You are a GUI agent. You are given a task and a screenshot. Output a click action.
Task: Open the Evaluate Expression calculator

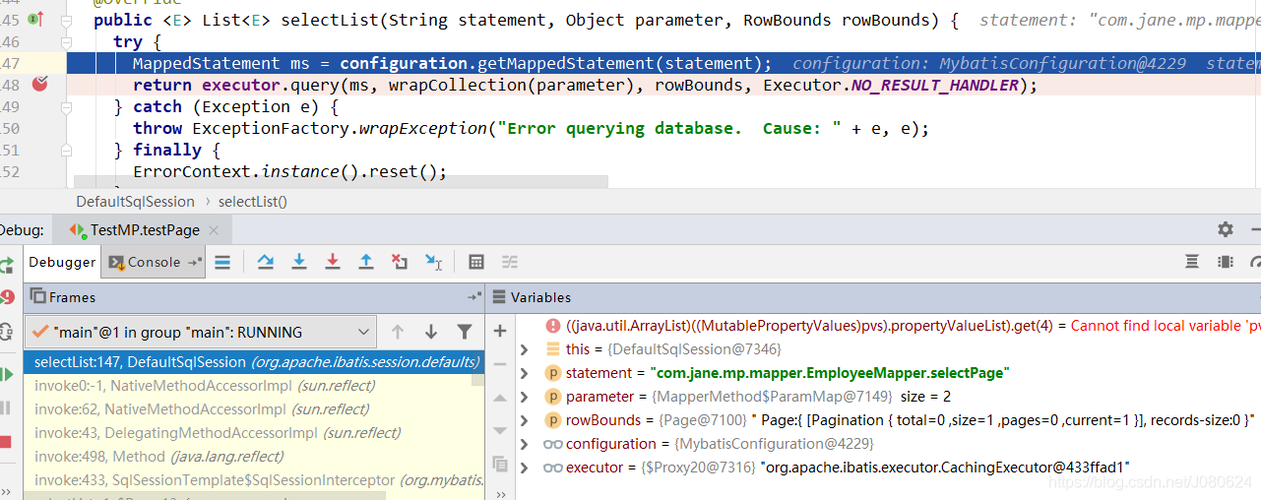(x=476, y=262)
